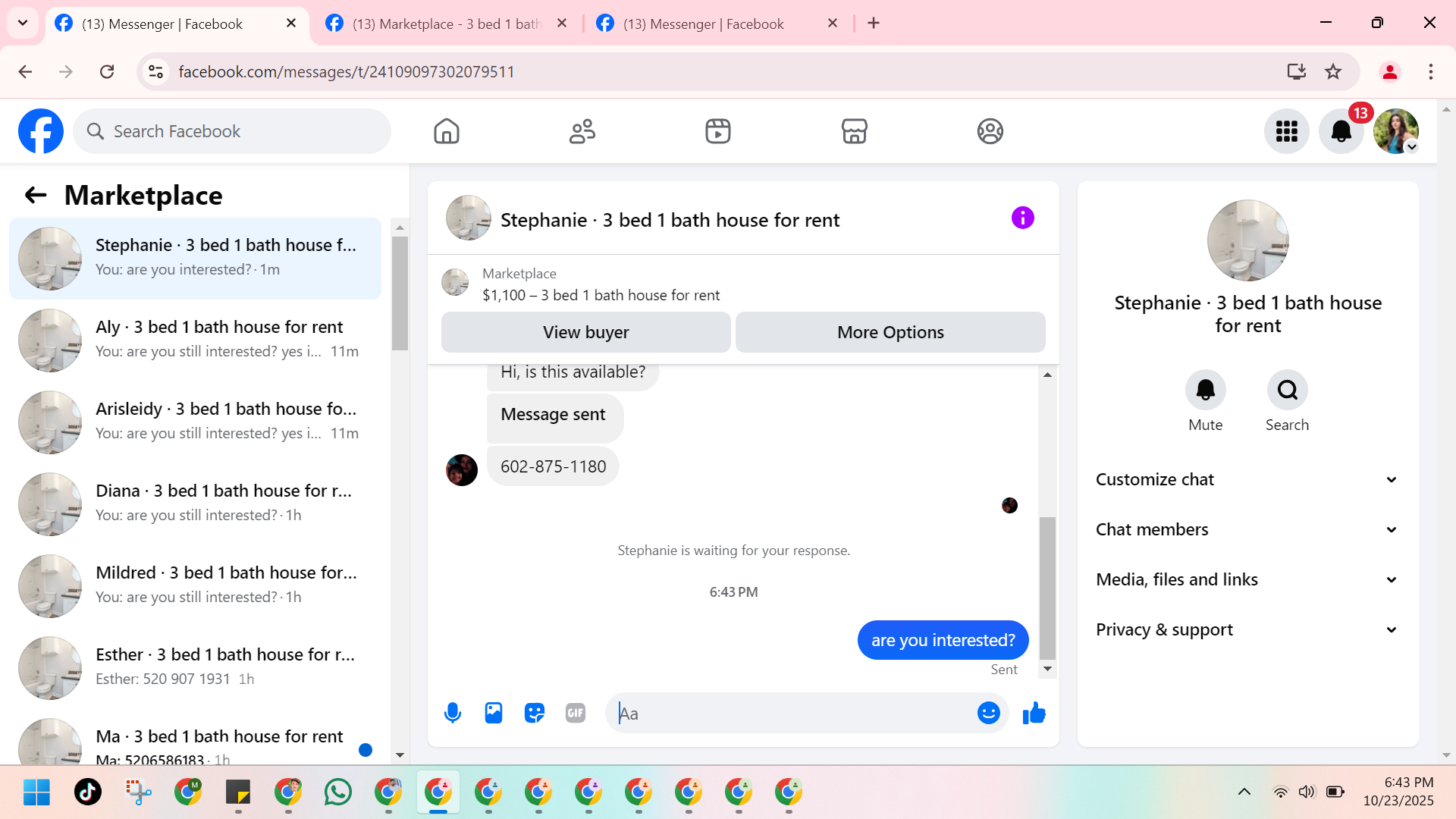Send a thumbs-up like

click(x=1034, y=713)
